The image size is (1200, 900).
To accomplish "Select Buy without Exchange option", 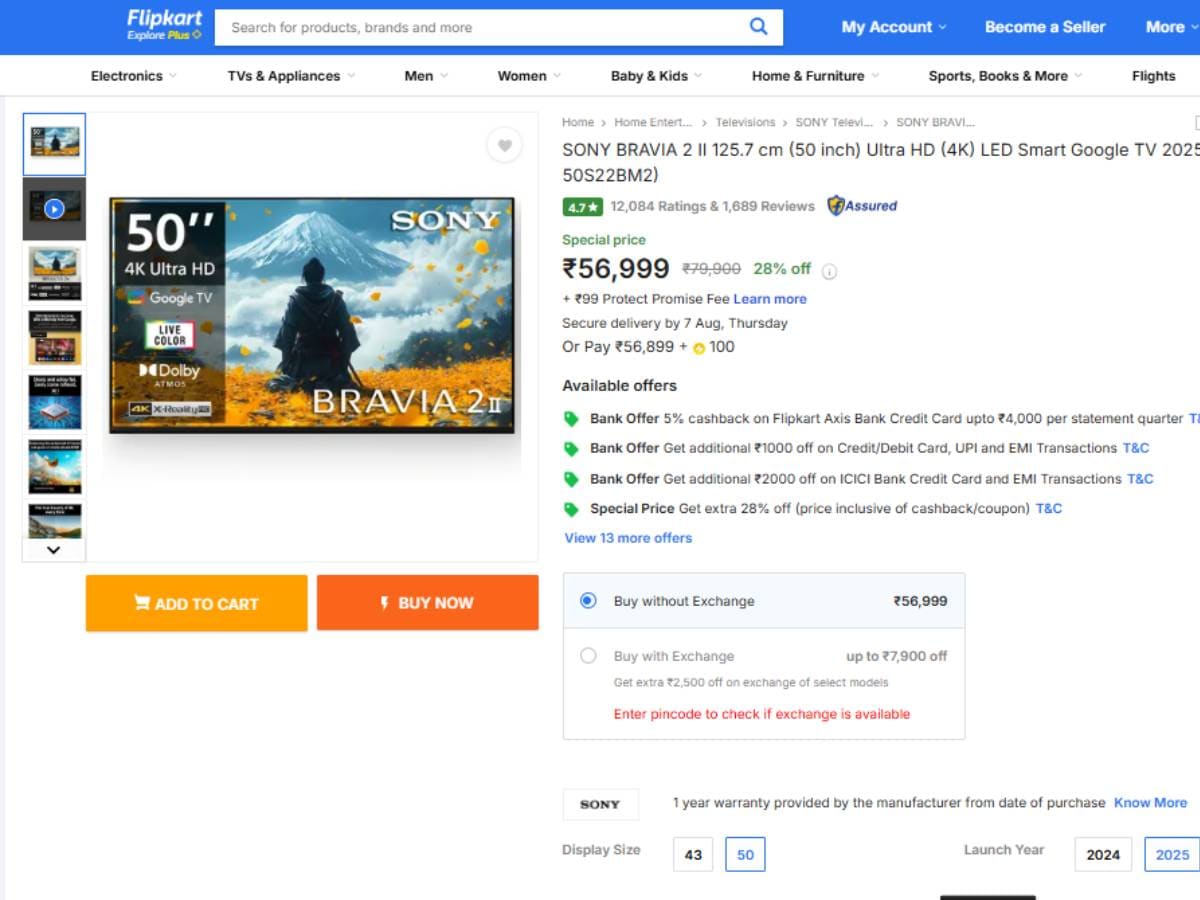I will tap(588, 601).
